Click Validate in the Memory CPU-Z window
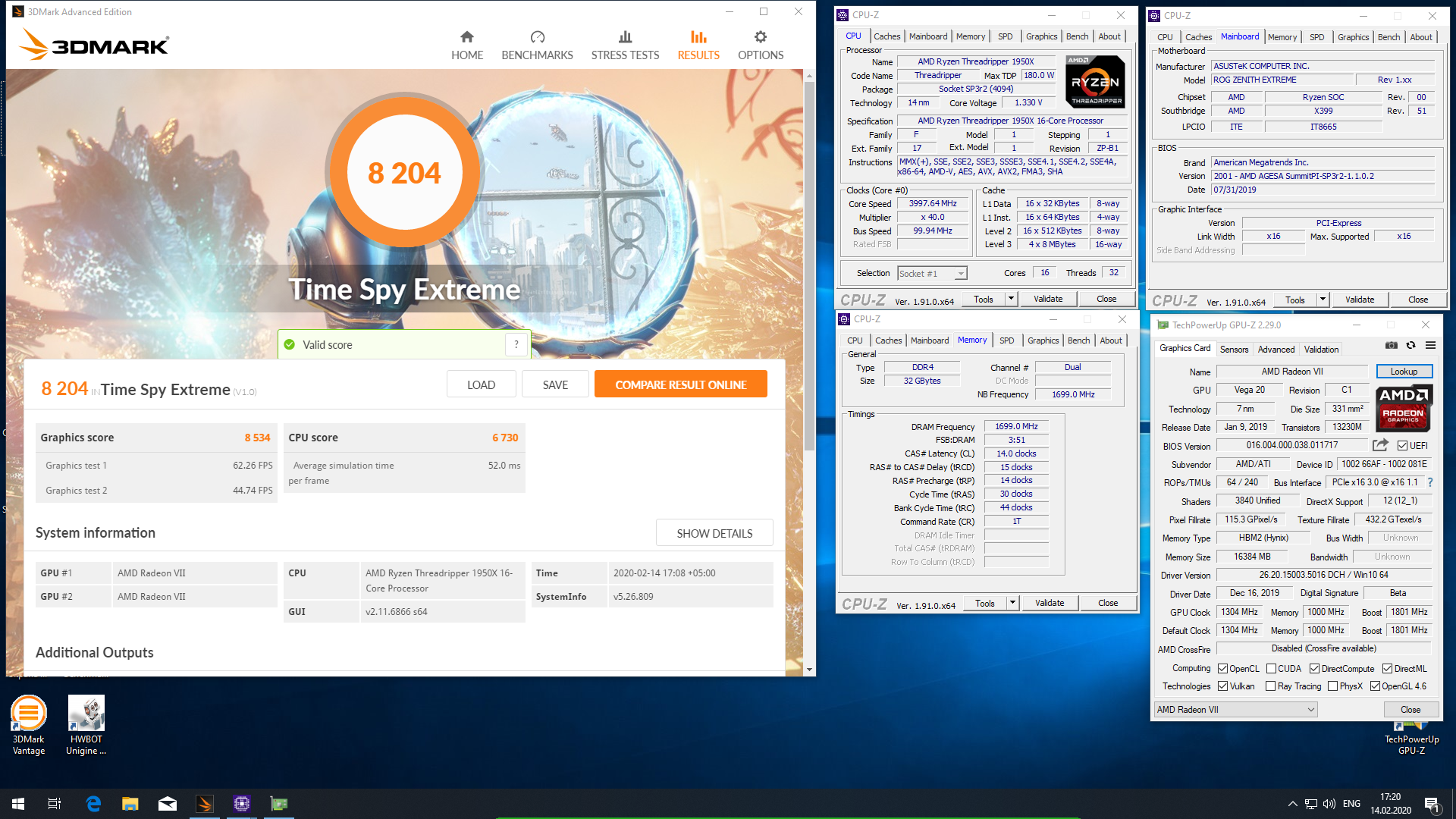 pyautogui.click(x=1050, y=603)
